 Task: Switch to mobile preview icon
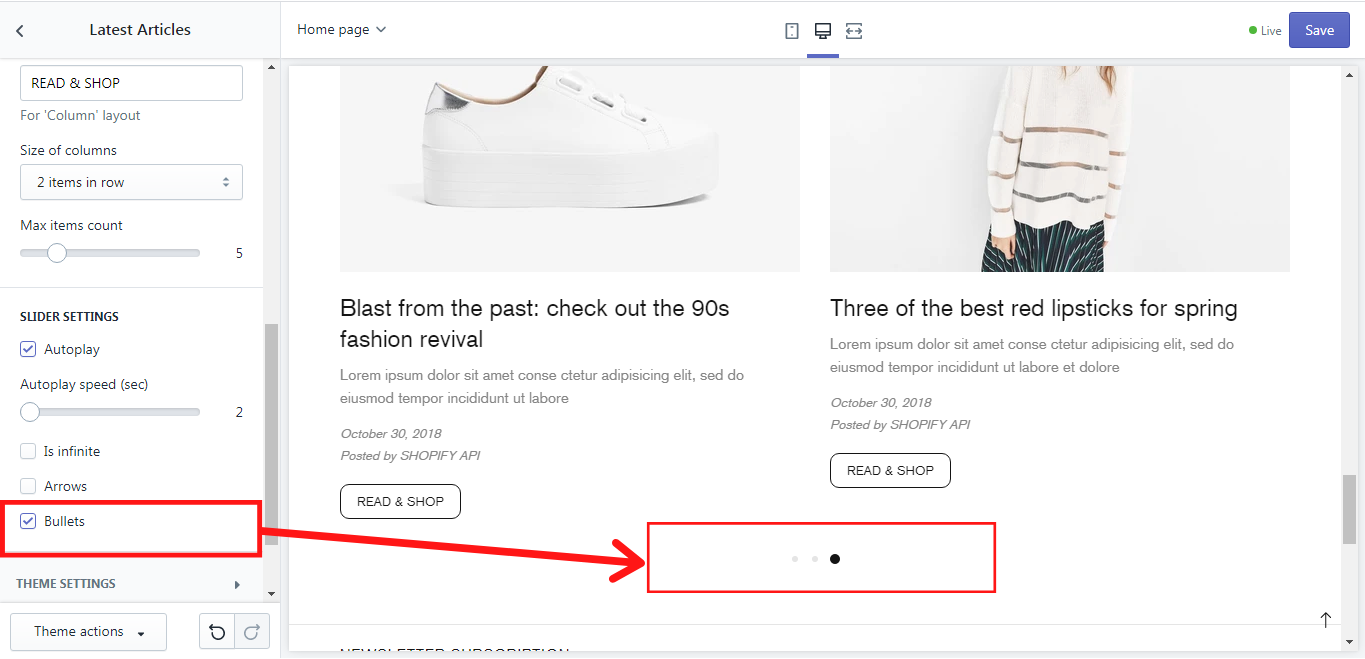pos(792,31)
